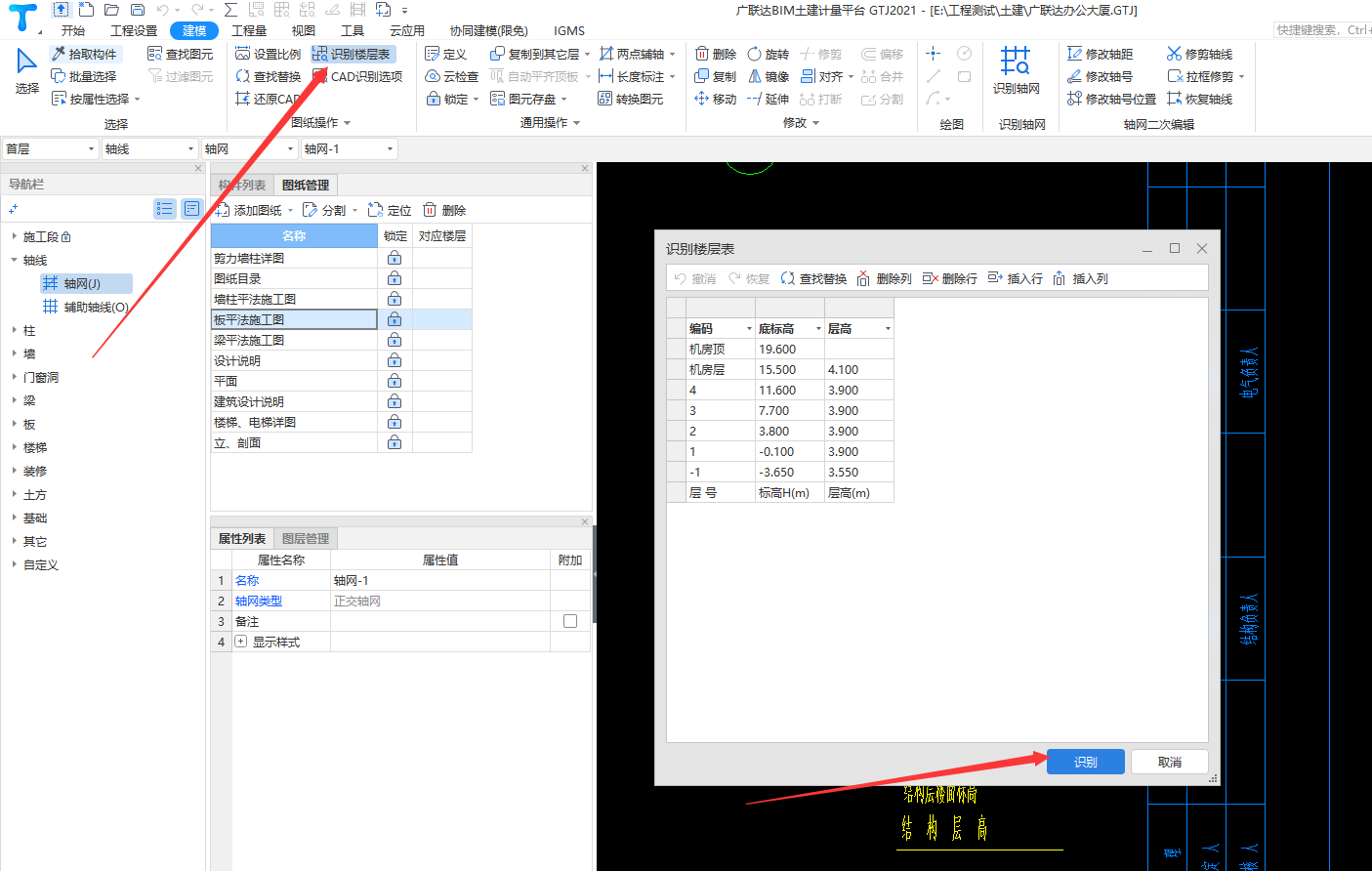The width and height of the screenshot is (1372, 871).
Task: Click 查找替换 in the 识别楼层表 dialog
Action: point(813,278)
